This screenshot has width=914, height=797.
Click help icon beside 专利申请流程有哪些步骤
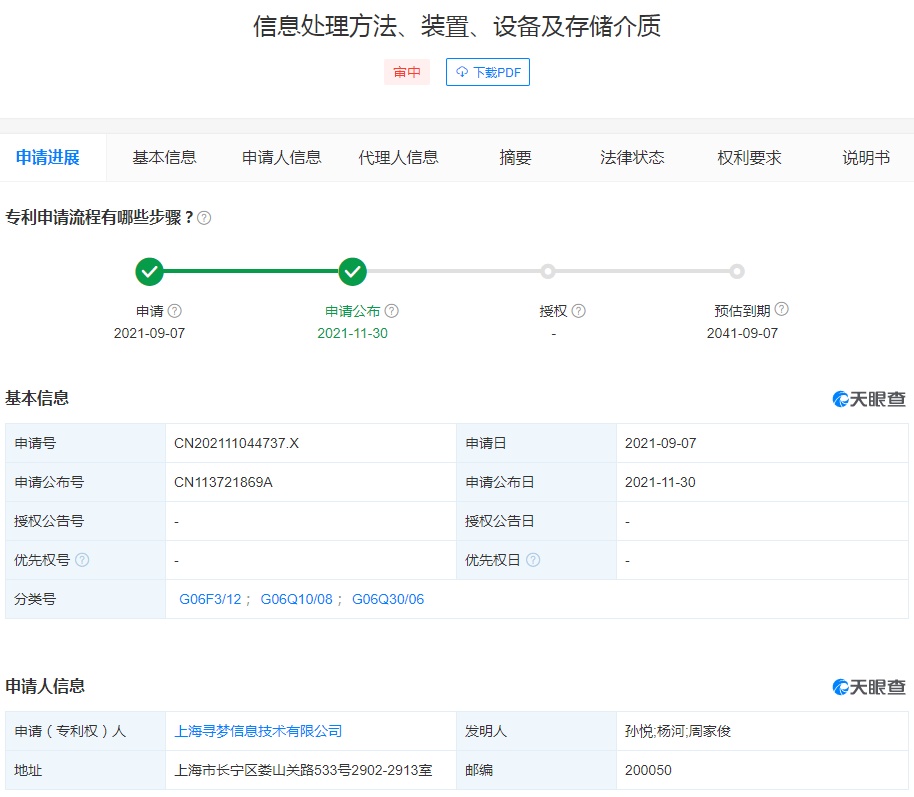[x=204, y=218]
